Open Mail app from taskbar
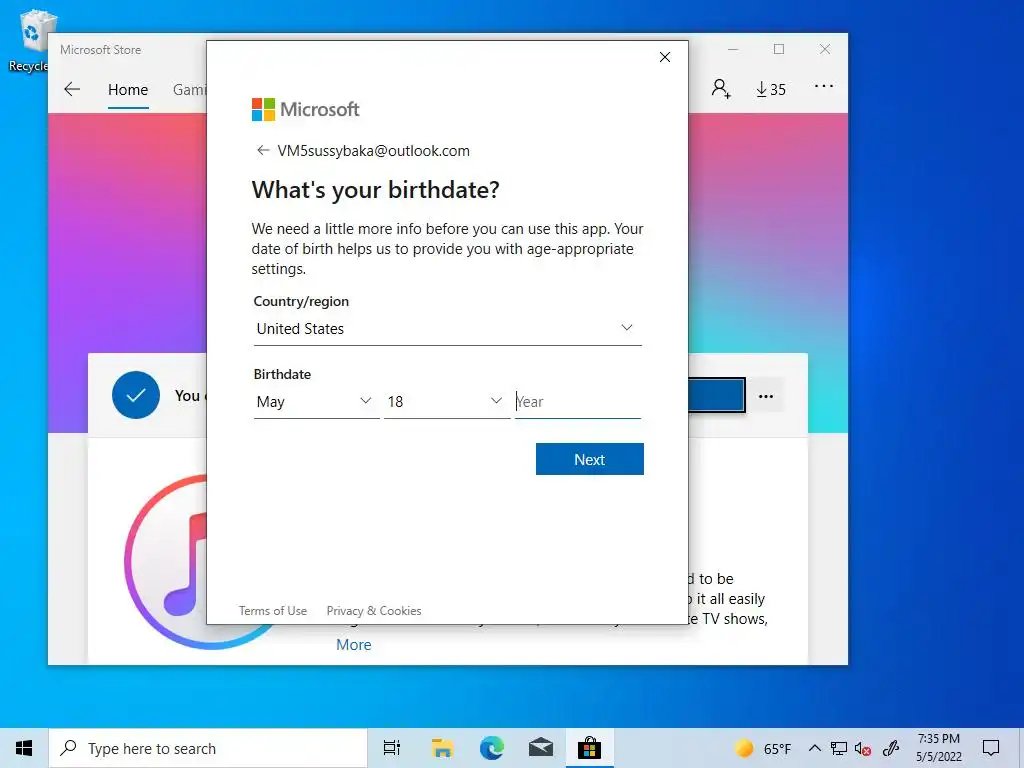This screenshot has height=768, width=1024. [x=541, y=748]
